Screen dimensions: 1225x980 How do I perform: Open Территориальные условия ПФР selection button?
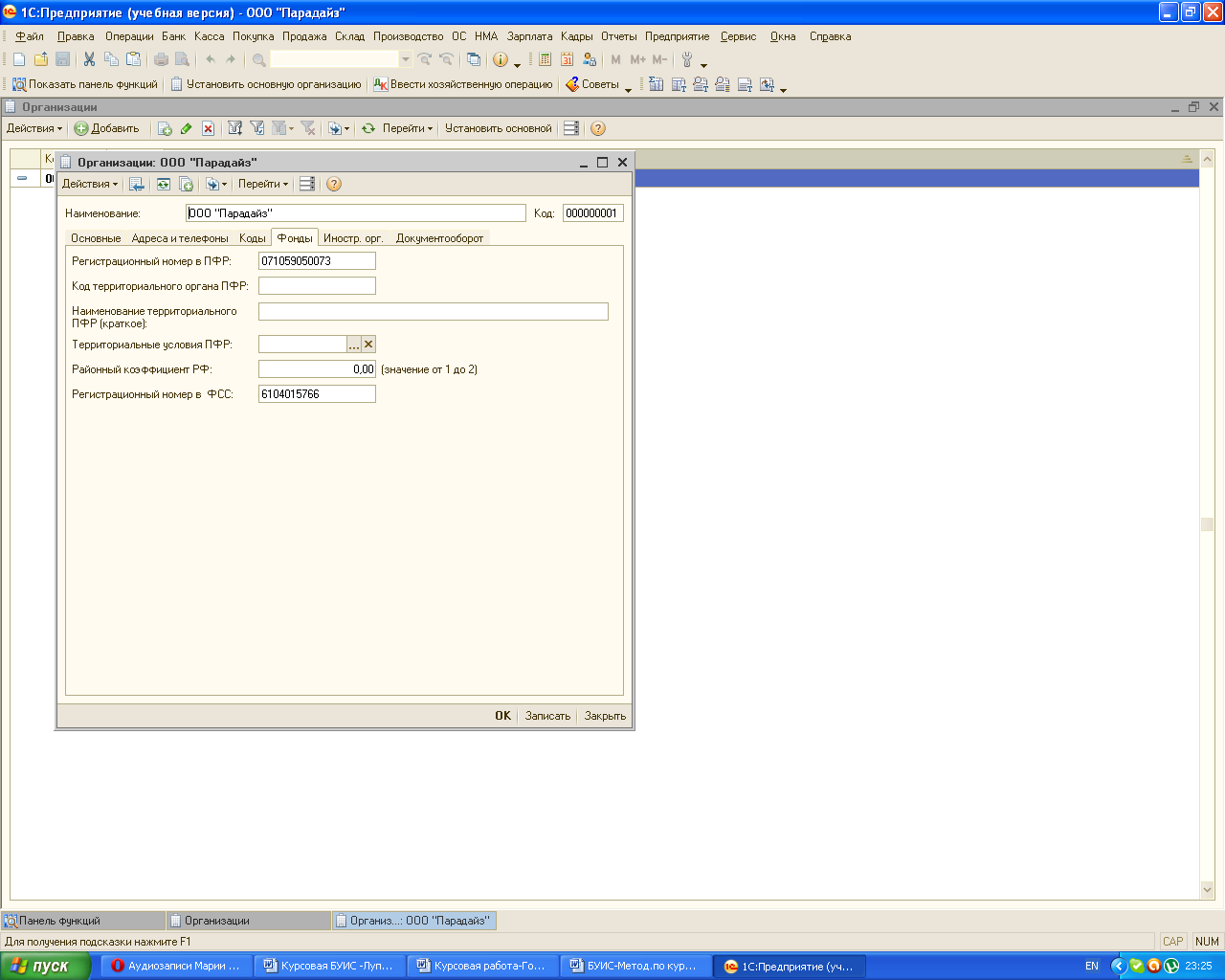(x=354, y=345)
